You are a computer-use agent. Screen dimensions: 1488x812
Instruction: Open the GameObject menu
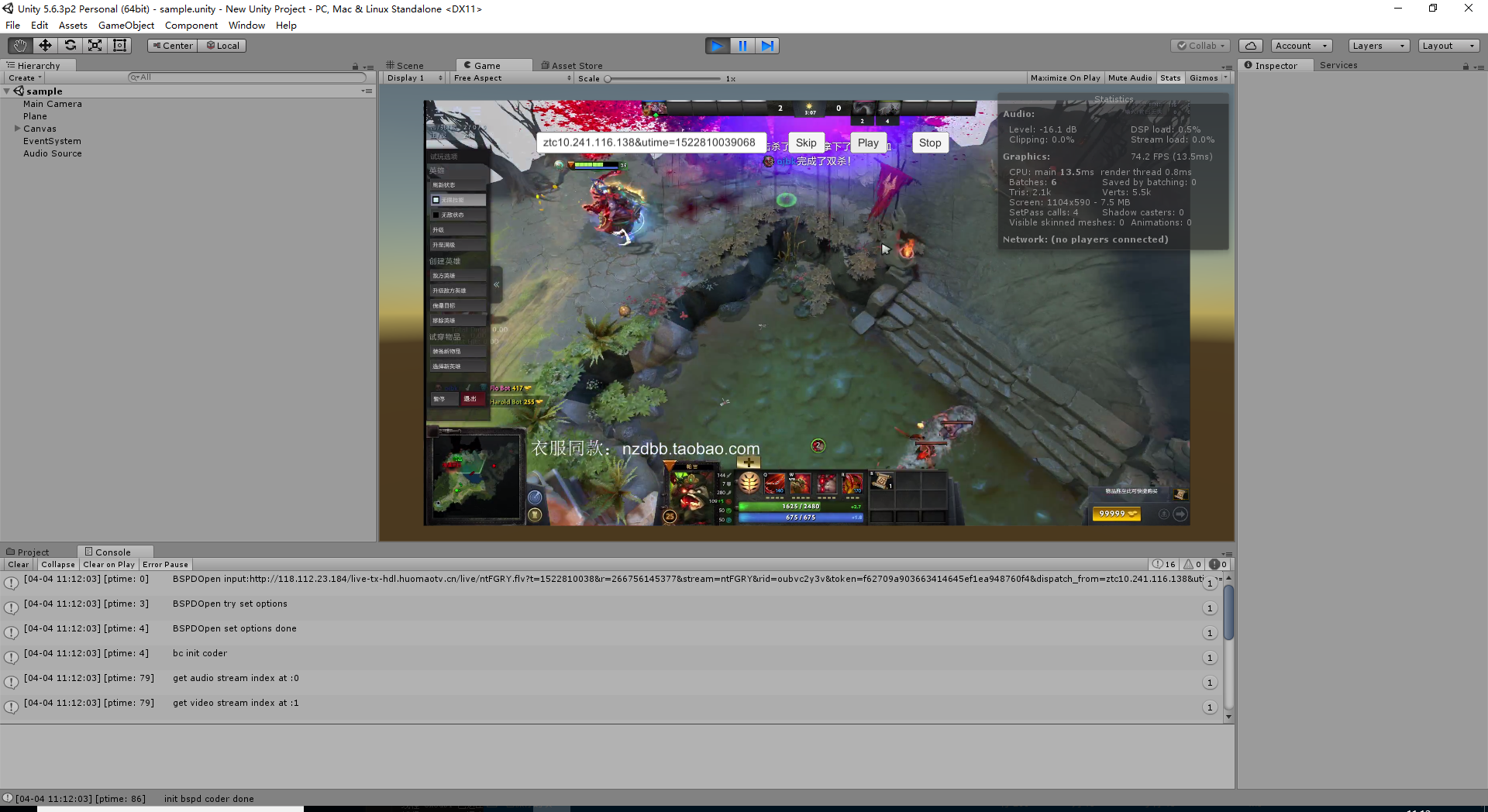(x=126, y=26)
